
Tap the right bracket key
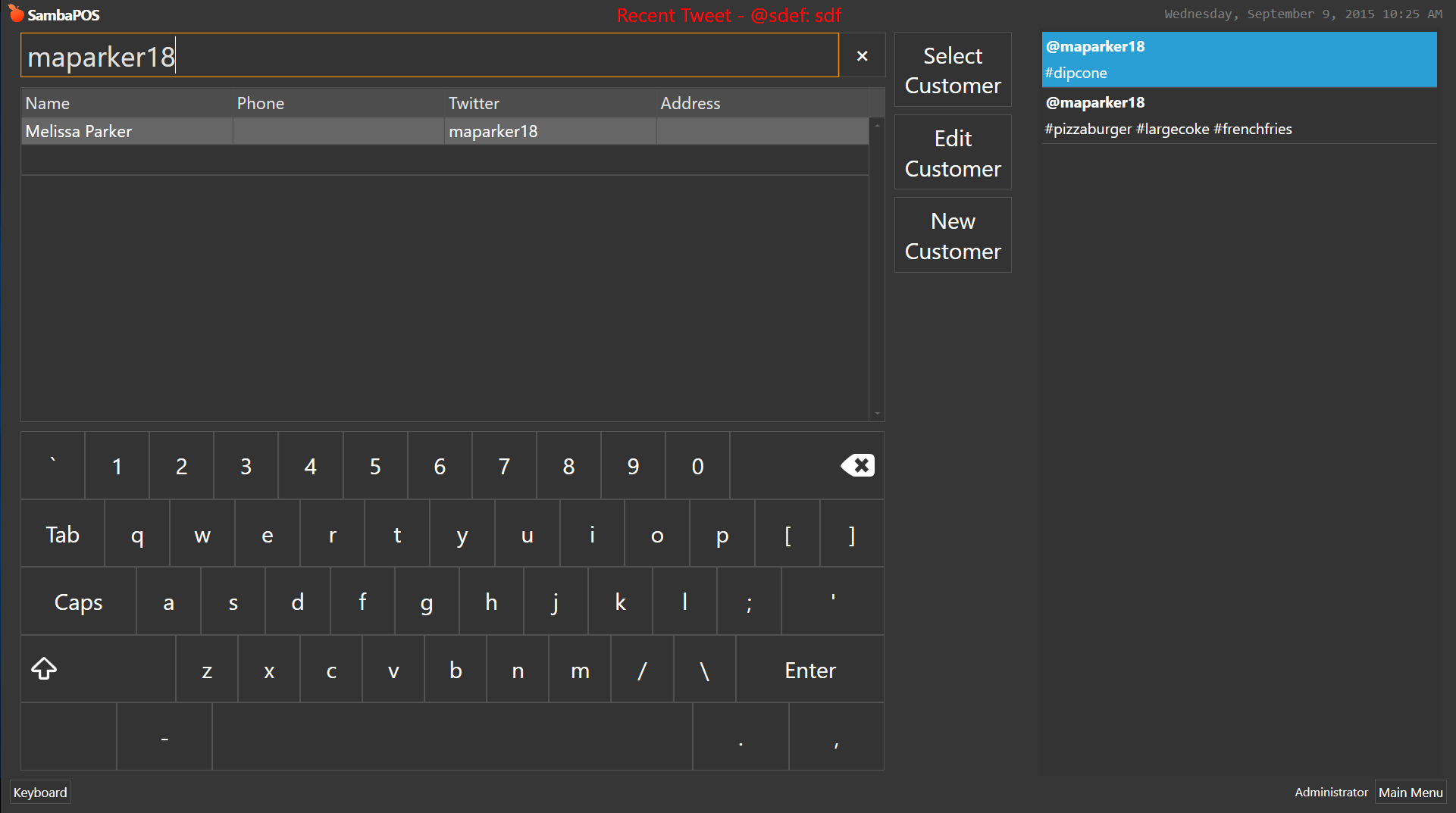click(852, 534)
